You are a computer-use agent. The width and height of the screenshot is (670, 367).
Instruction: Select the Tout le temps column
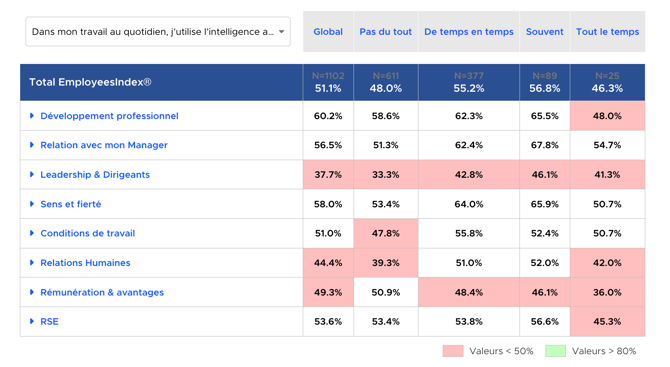(607, 32)
